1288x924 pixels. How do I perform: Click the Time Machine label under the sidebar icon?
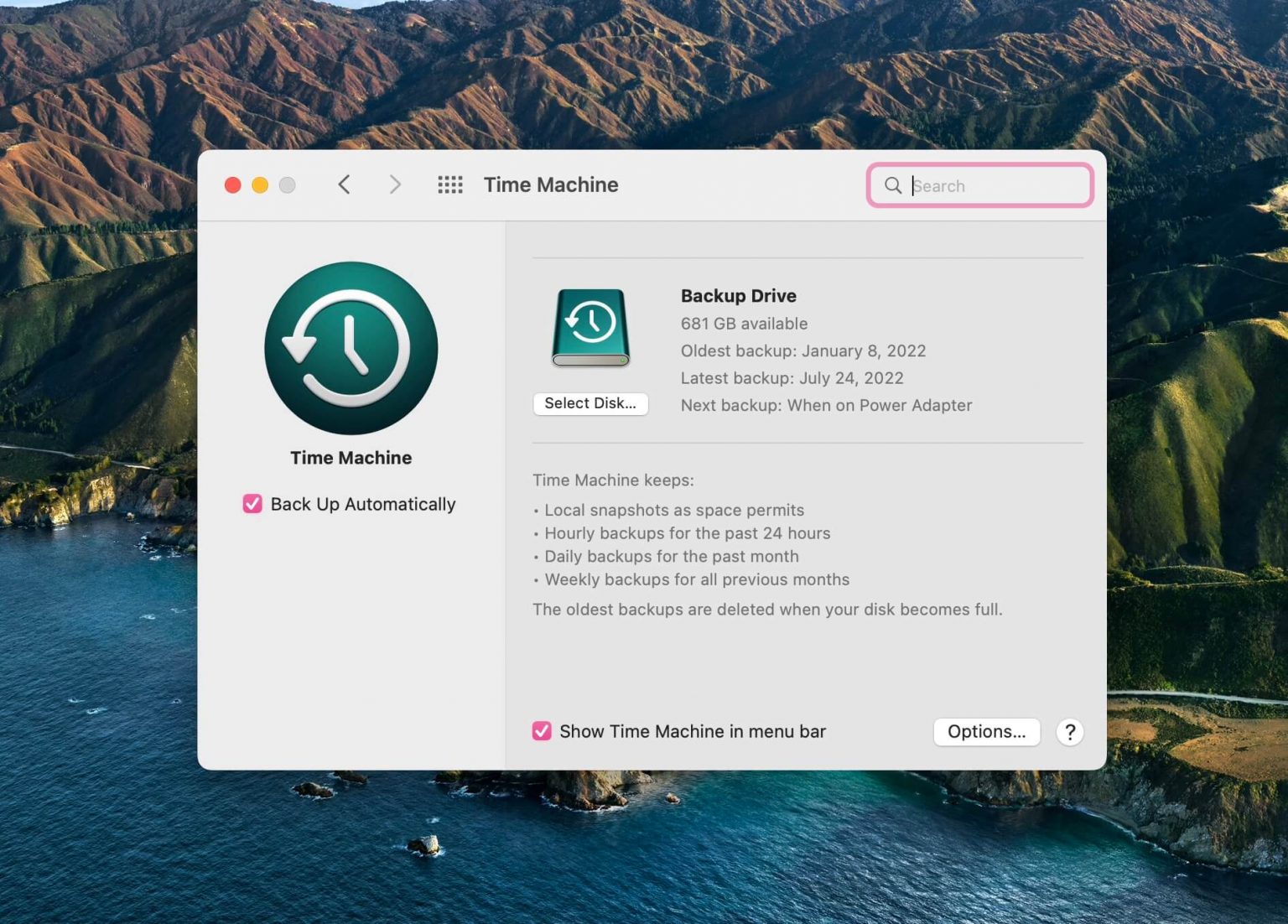(x=351, y=458)
